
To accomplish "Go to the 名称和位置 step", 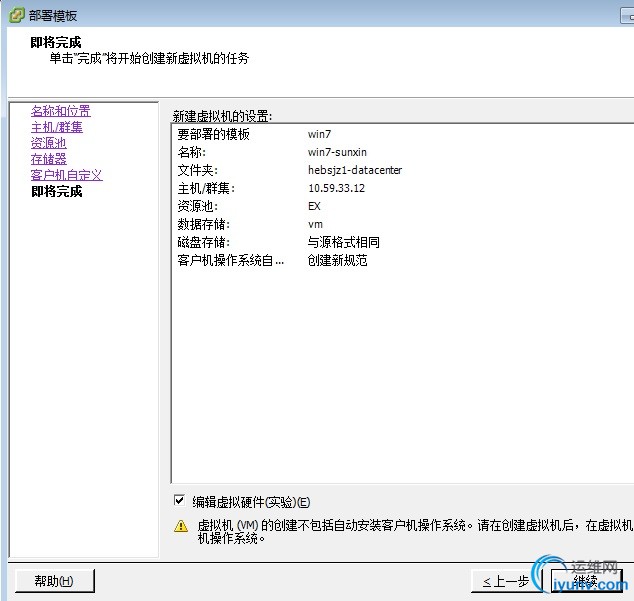I will coord(61,111).
